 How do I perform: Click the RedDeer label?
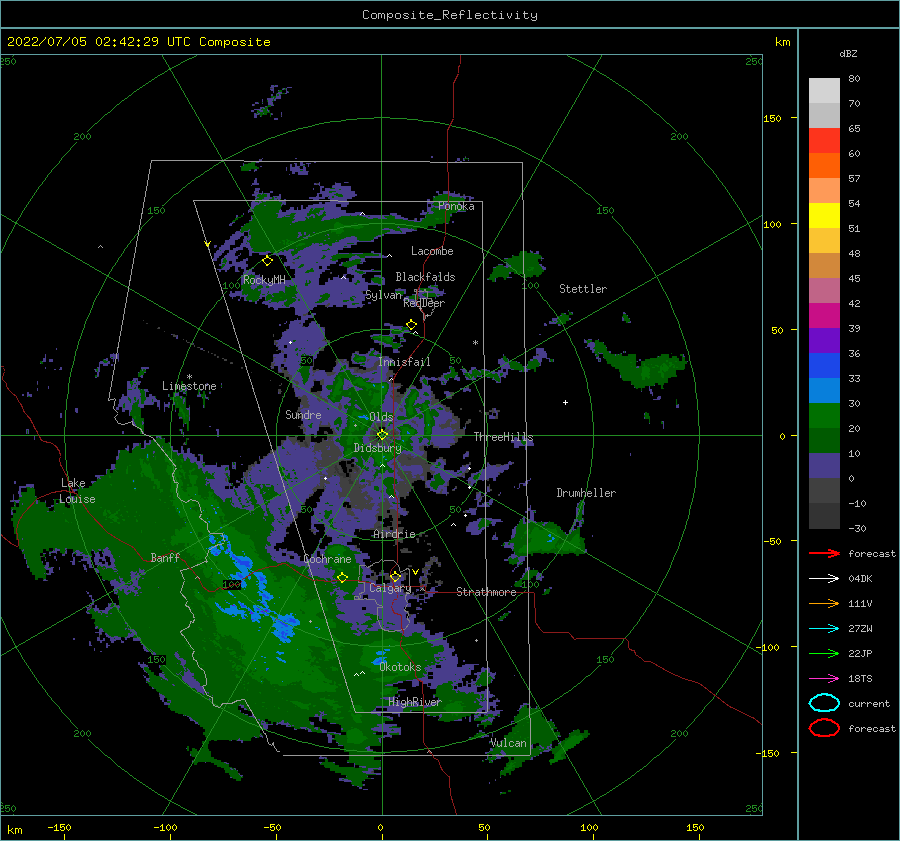(424, 303)
